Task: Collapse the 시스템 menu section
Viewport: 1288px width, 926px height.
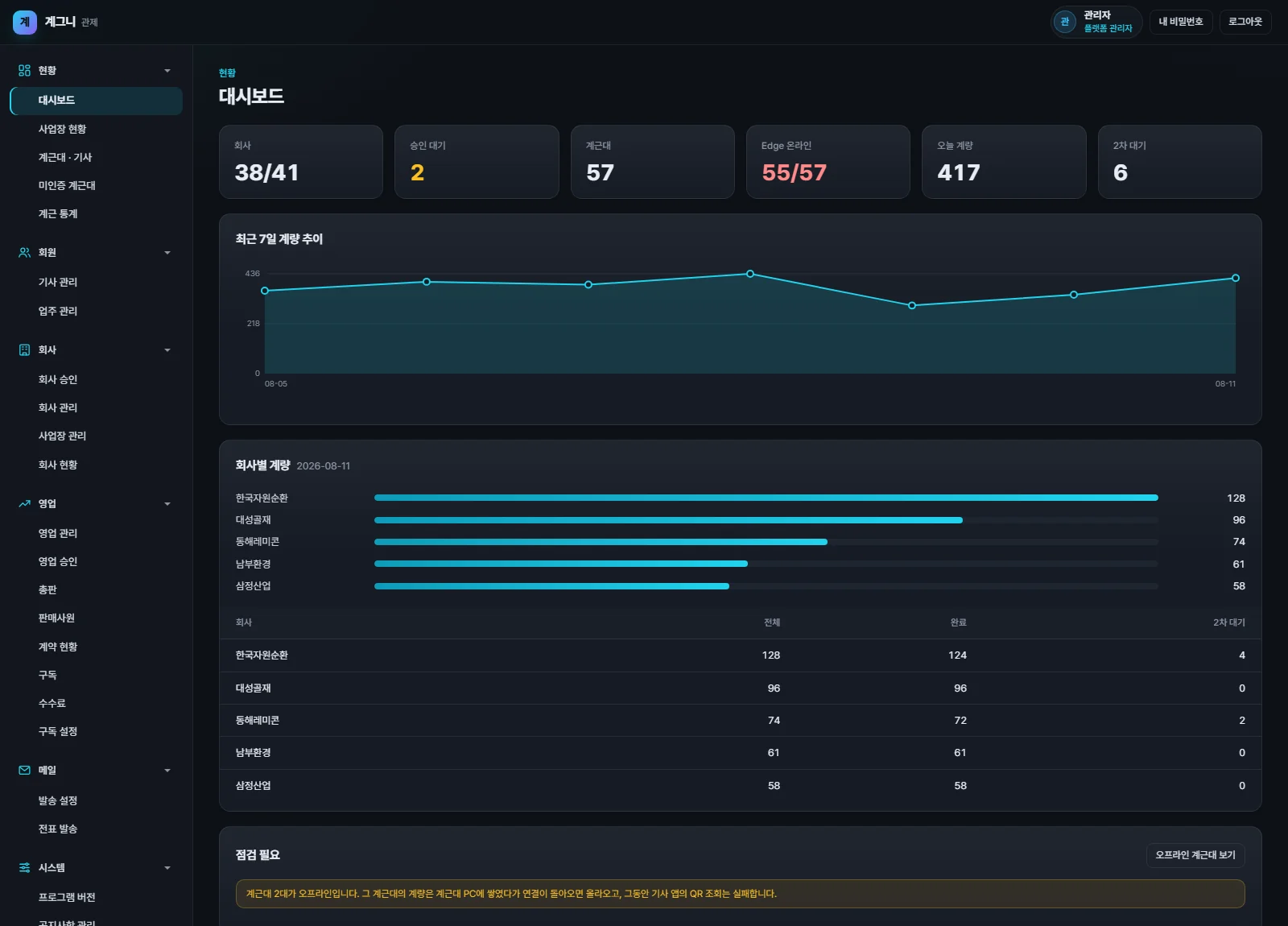Action: (x=167, y=868)
